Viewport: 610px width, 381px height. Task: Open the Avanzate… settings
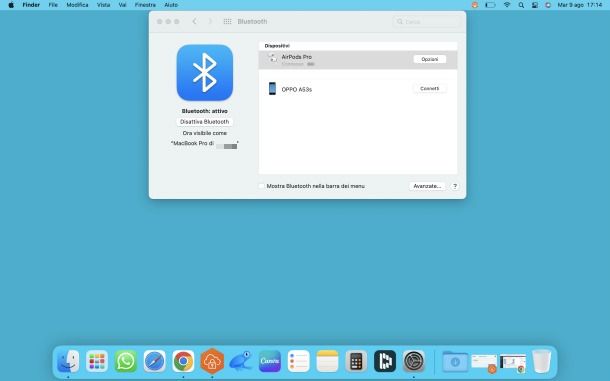427,186
